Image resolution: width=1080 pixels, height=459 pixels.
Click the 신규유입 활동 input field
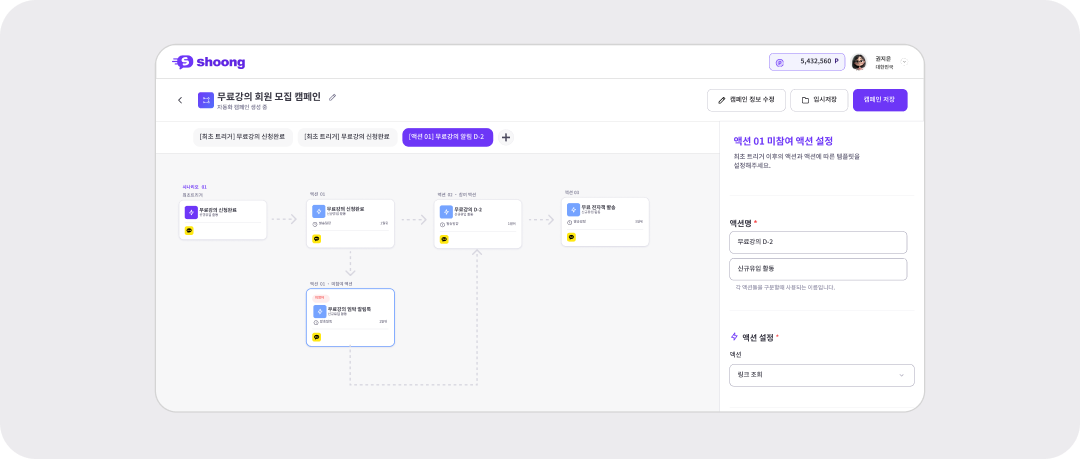click(817, 269)
